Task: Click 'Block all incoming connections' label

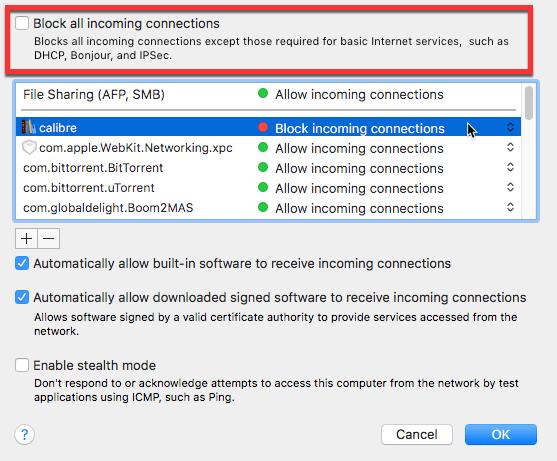Action: coord(126,23)
